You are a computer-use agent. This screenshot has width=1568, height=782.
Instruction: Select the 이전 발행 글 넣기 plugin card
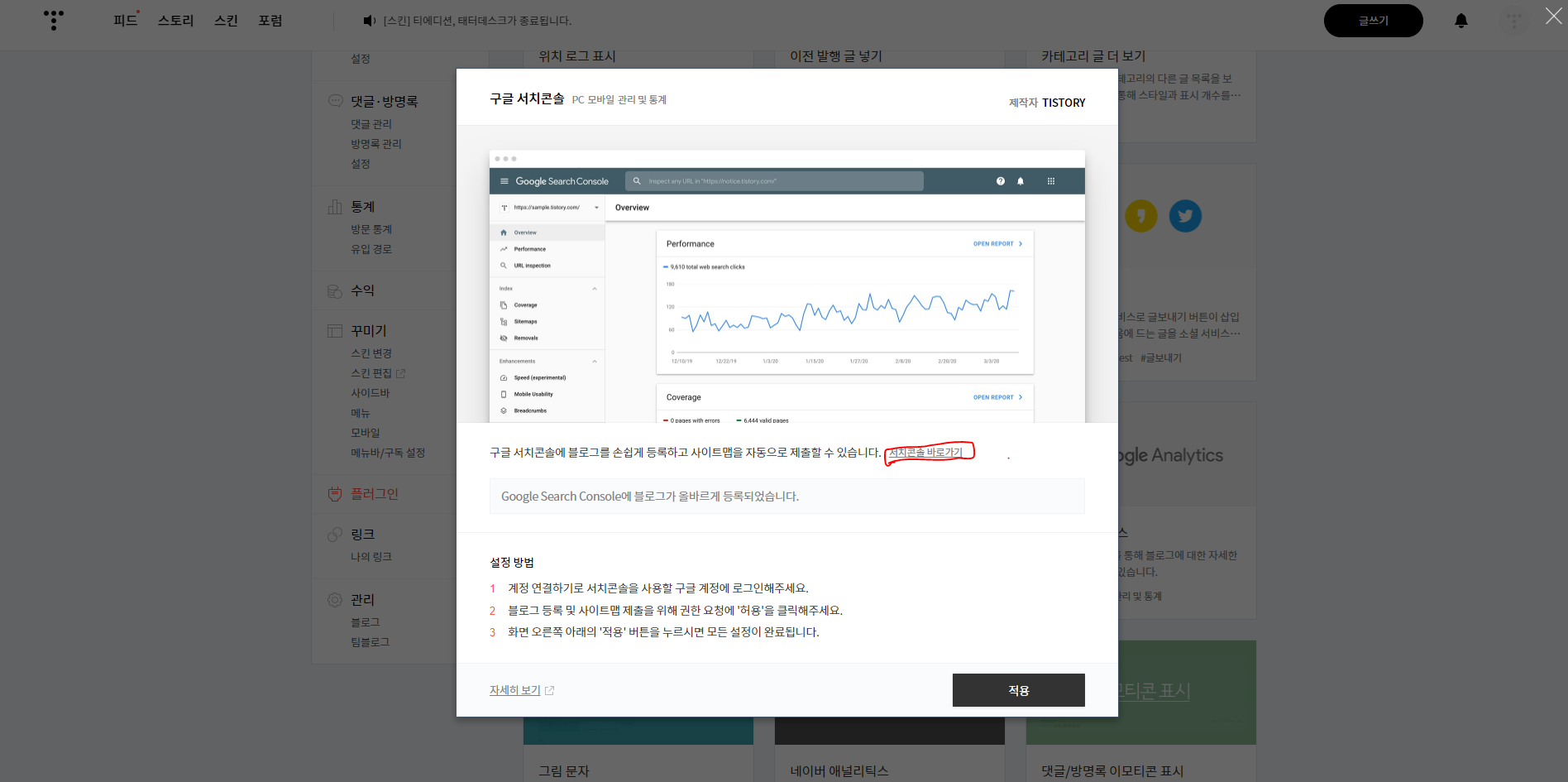(x=836, y=56)
